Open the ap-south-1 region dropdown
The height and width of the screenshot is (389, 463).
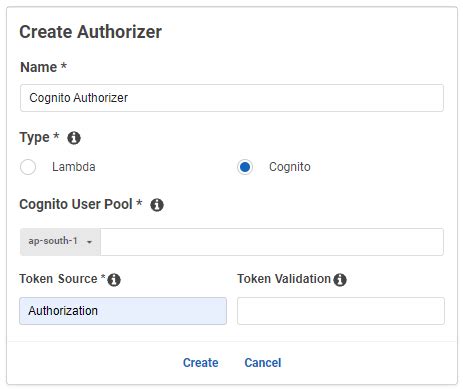pyautogui.click(x=60, y=242)
